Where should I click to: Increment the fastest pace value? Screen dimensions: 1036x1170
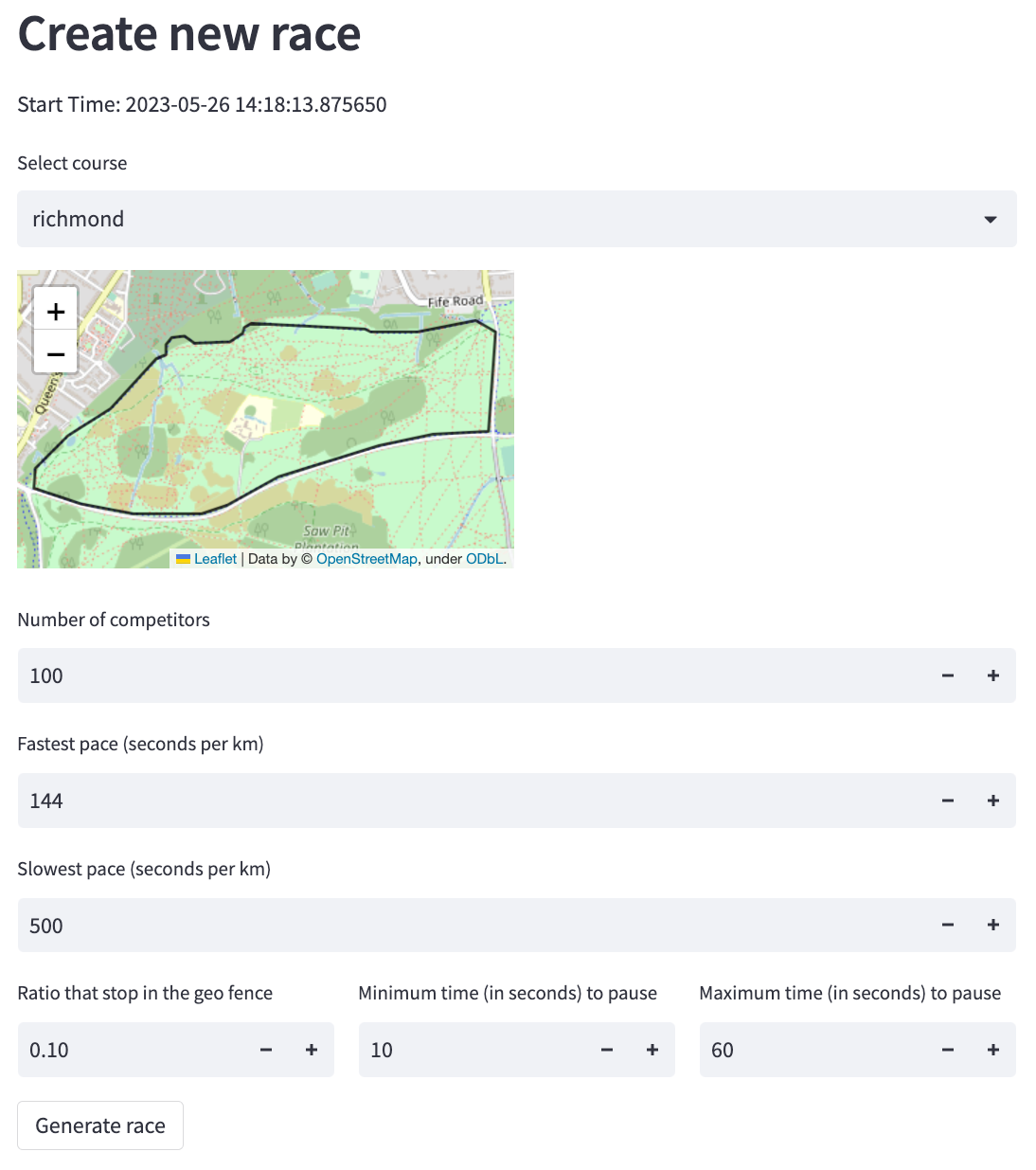tap(993, 801)
